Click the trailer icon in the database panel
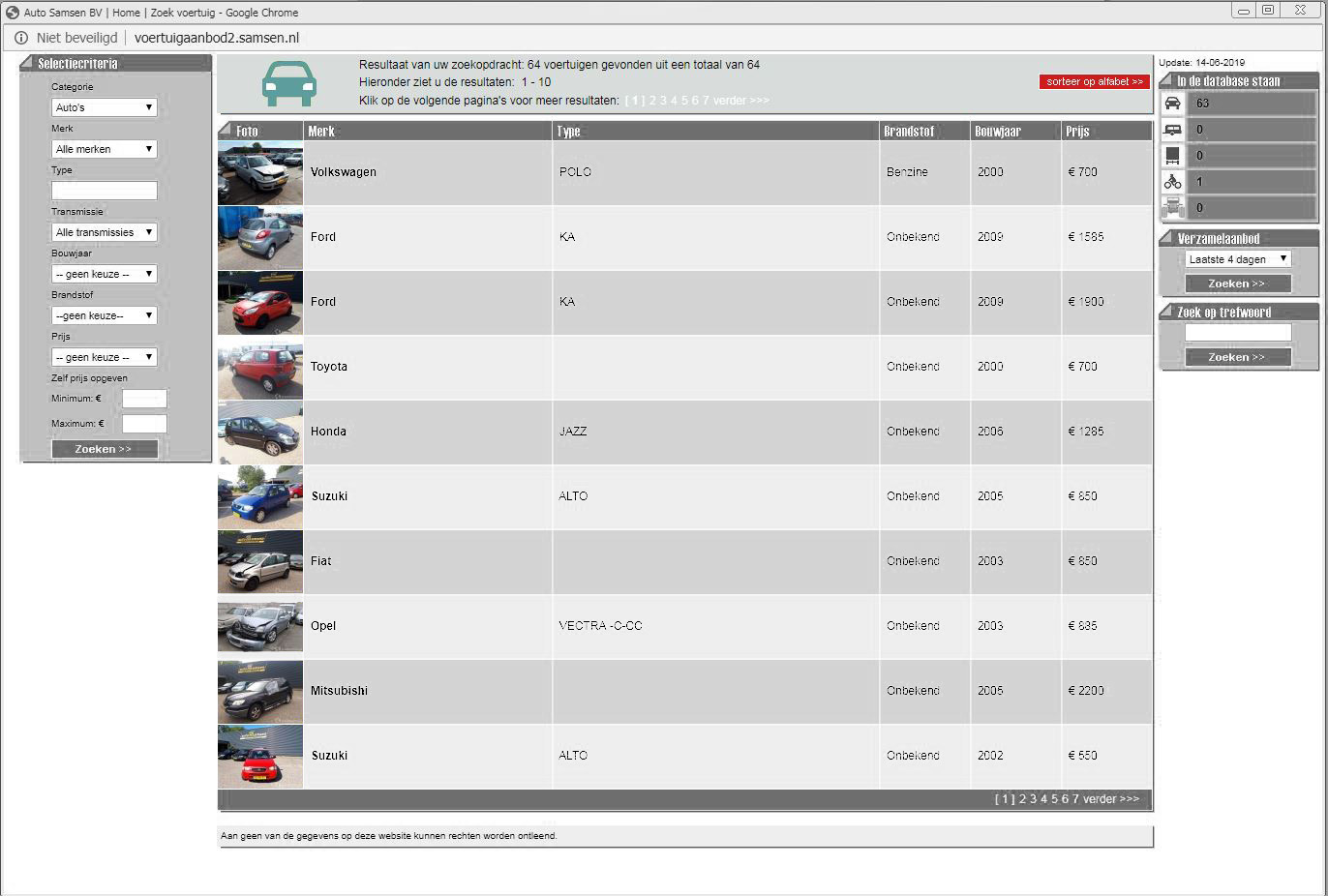Viewport: 1328px width, 896px height. click(1172, 156)
